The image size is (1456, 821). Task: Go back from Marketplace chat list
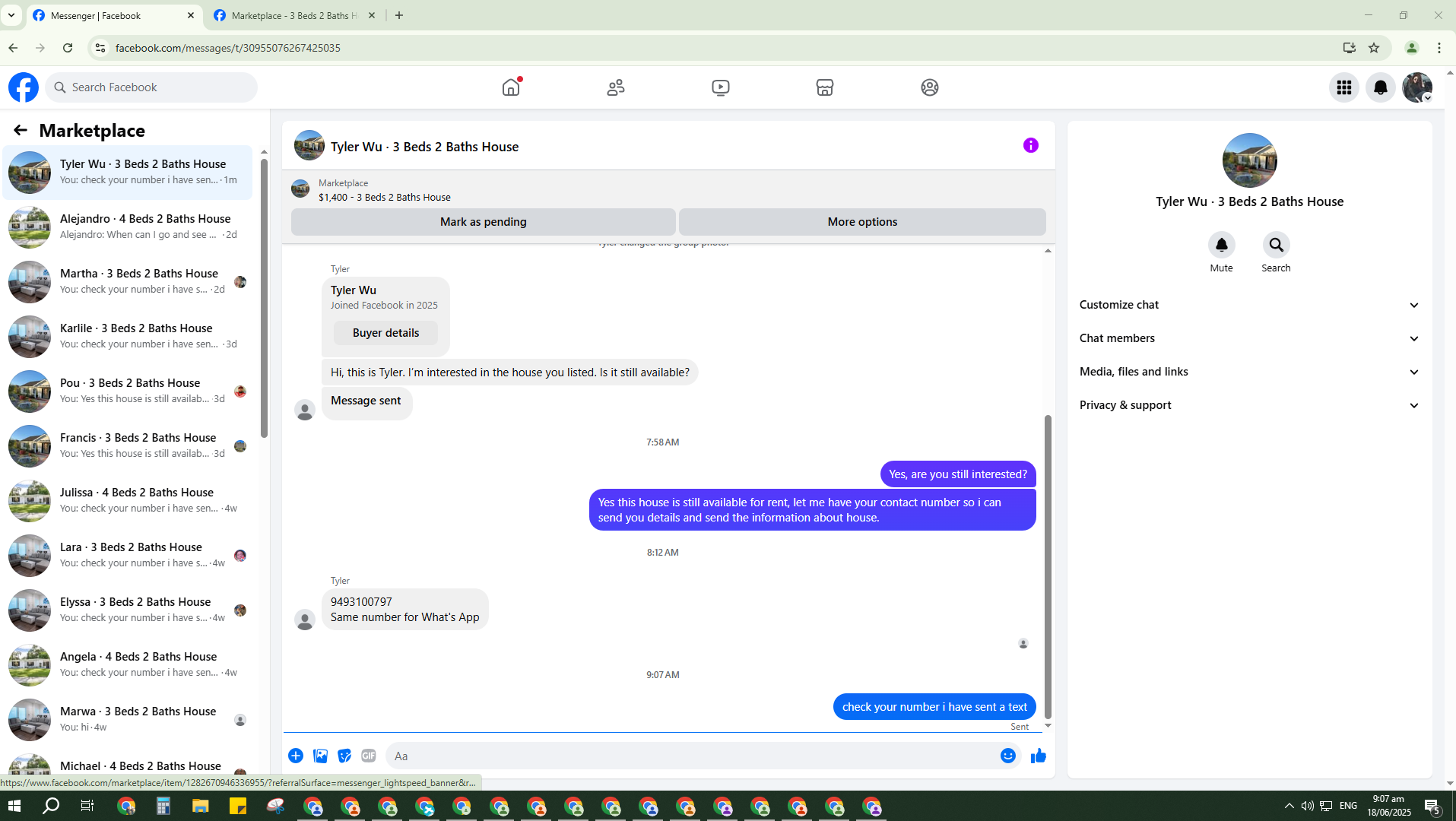[21, 130]
